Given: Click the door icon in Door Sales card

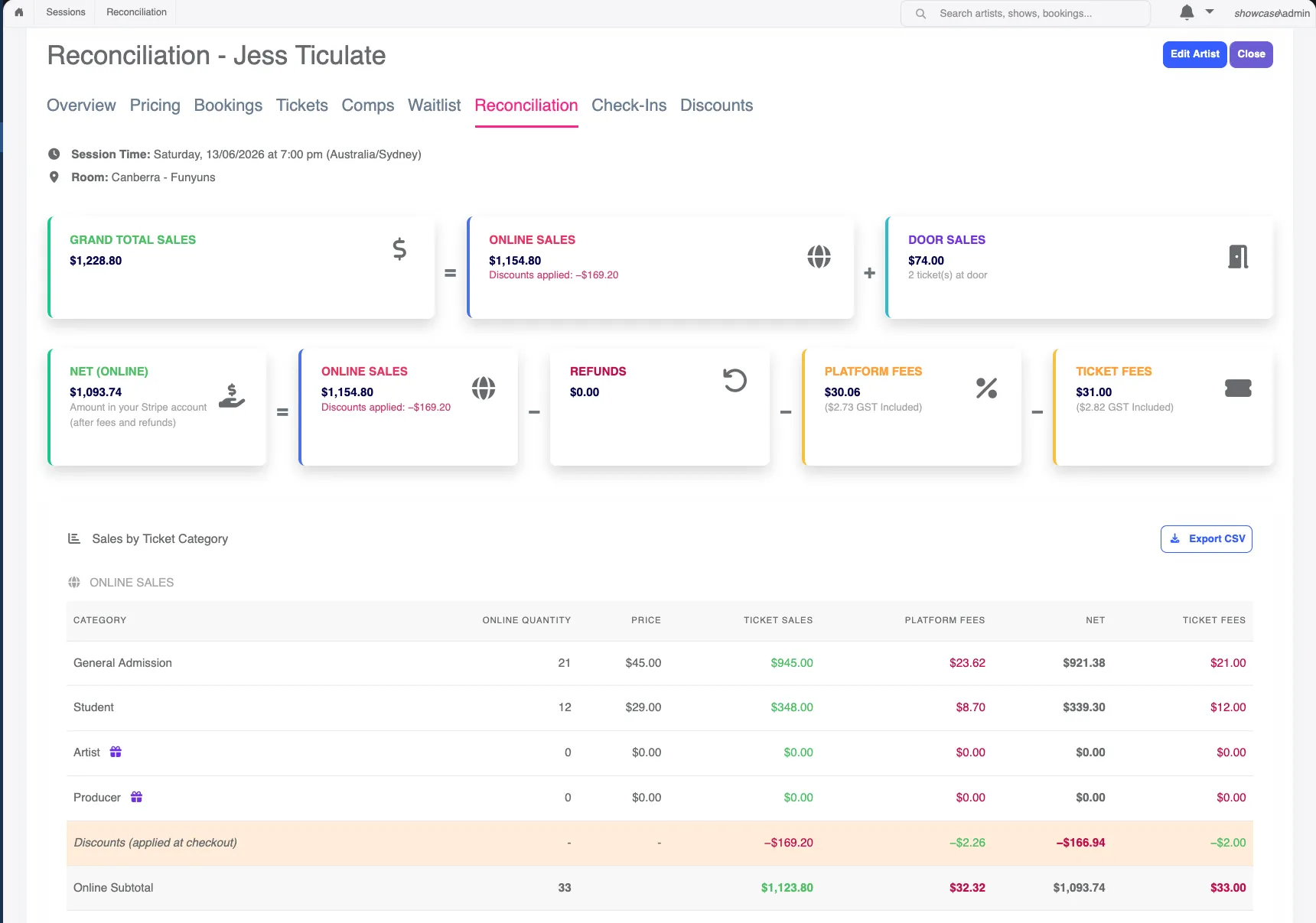Looking at the screenshot, I should [1238, 257].
